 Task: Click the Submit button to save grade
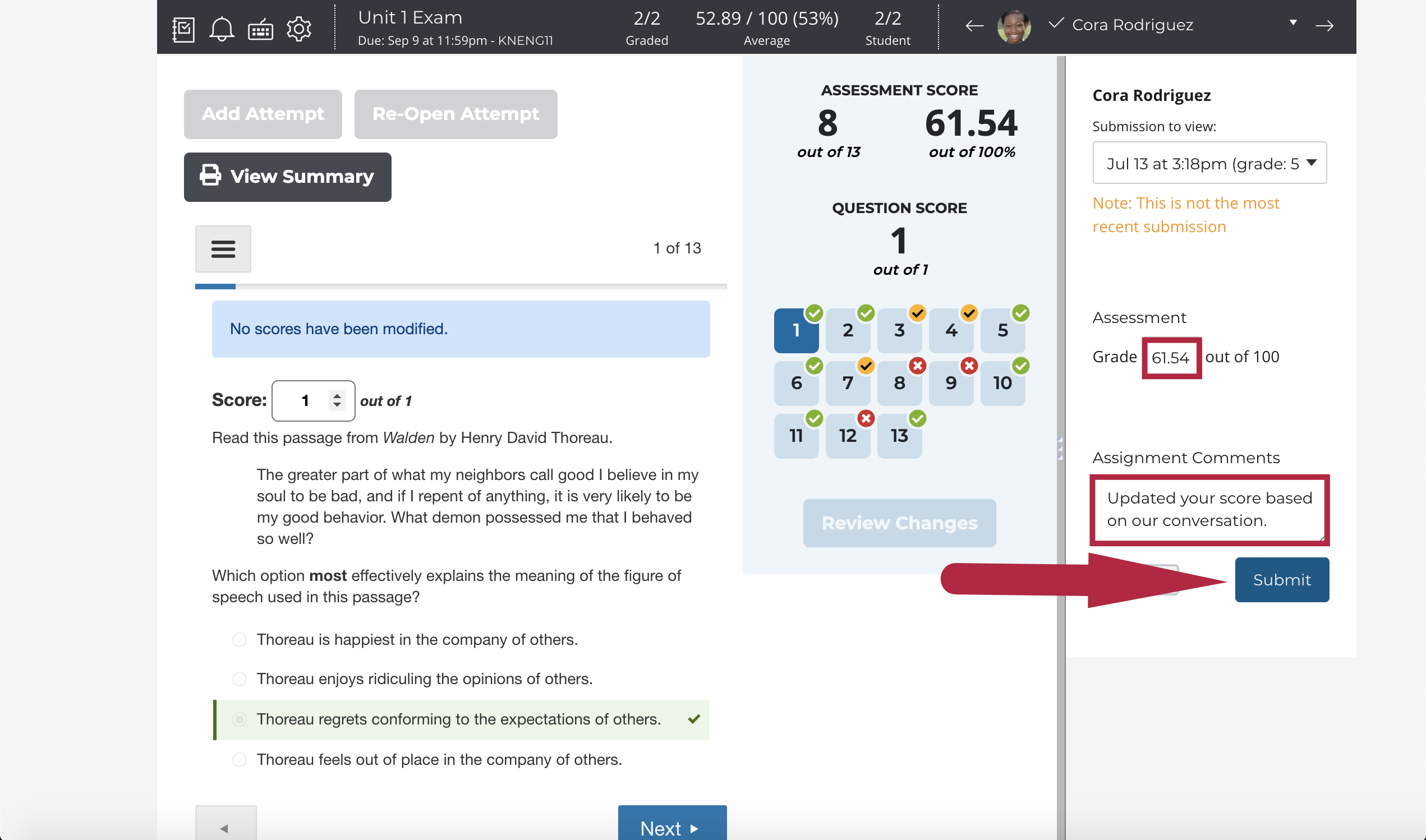pos(1281,579)
